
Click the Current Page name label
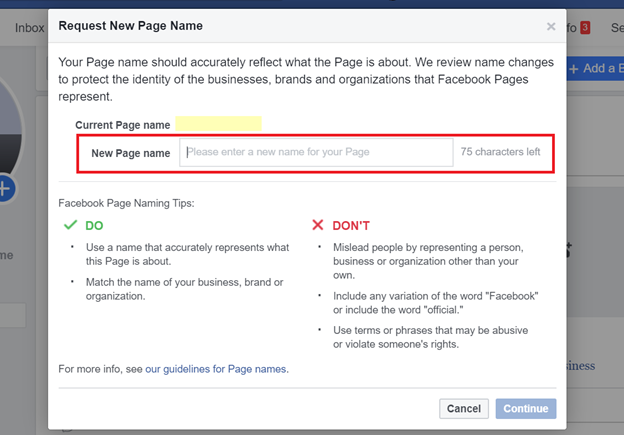(121, 124)
